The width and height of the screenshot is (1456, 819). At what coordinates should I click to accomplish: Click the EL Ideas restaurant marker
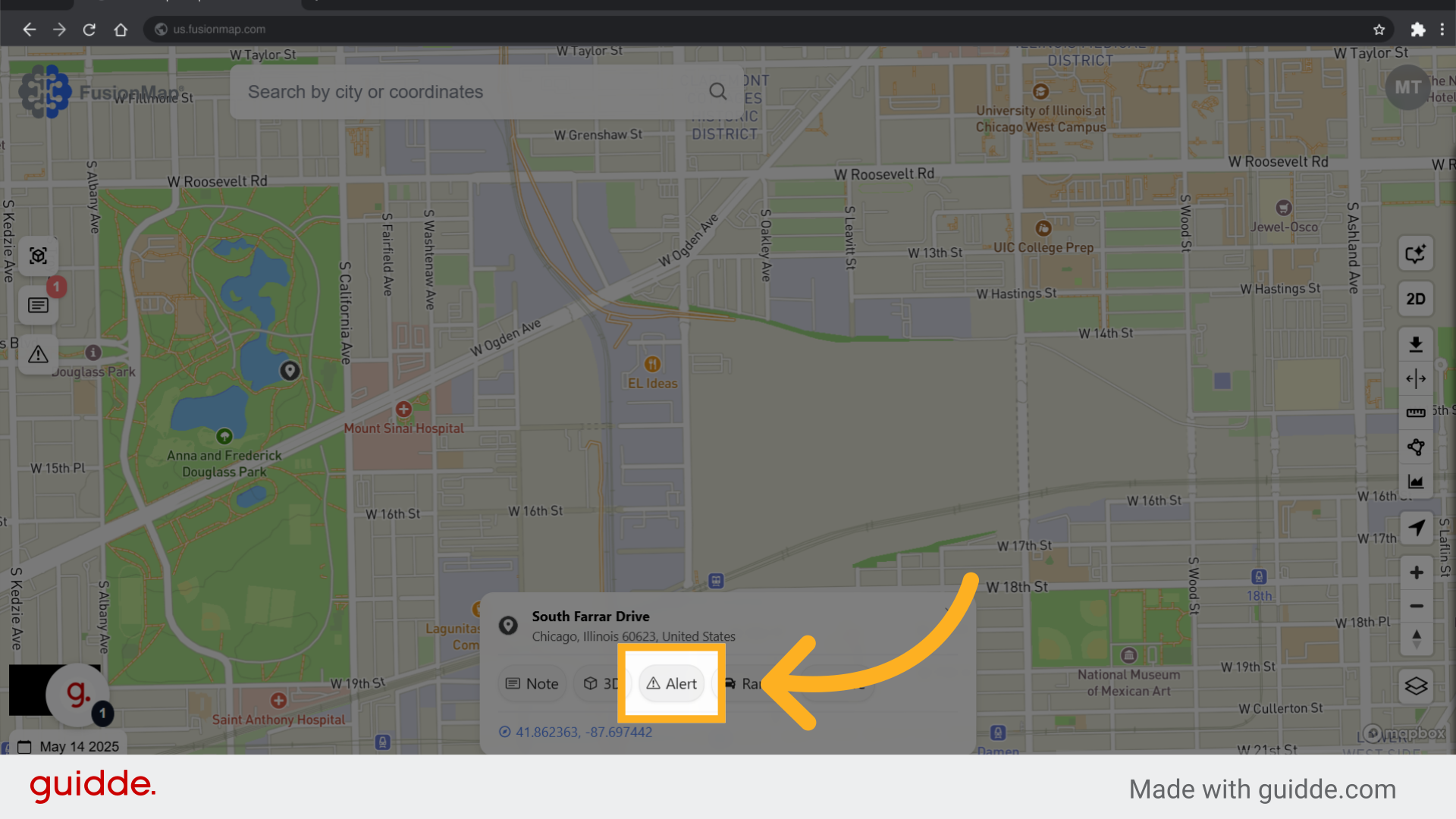pyautogui.click(x=652, y=364)
